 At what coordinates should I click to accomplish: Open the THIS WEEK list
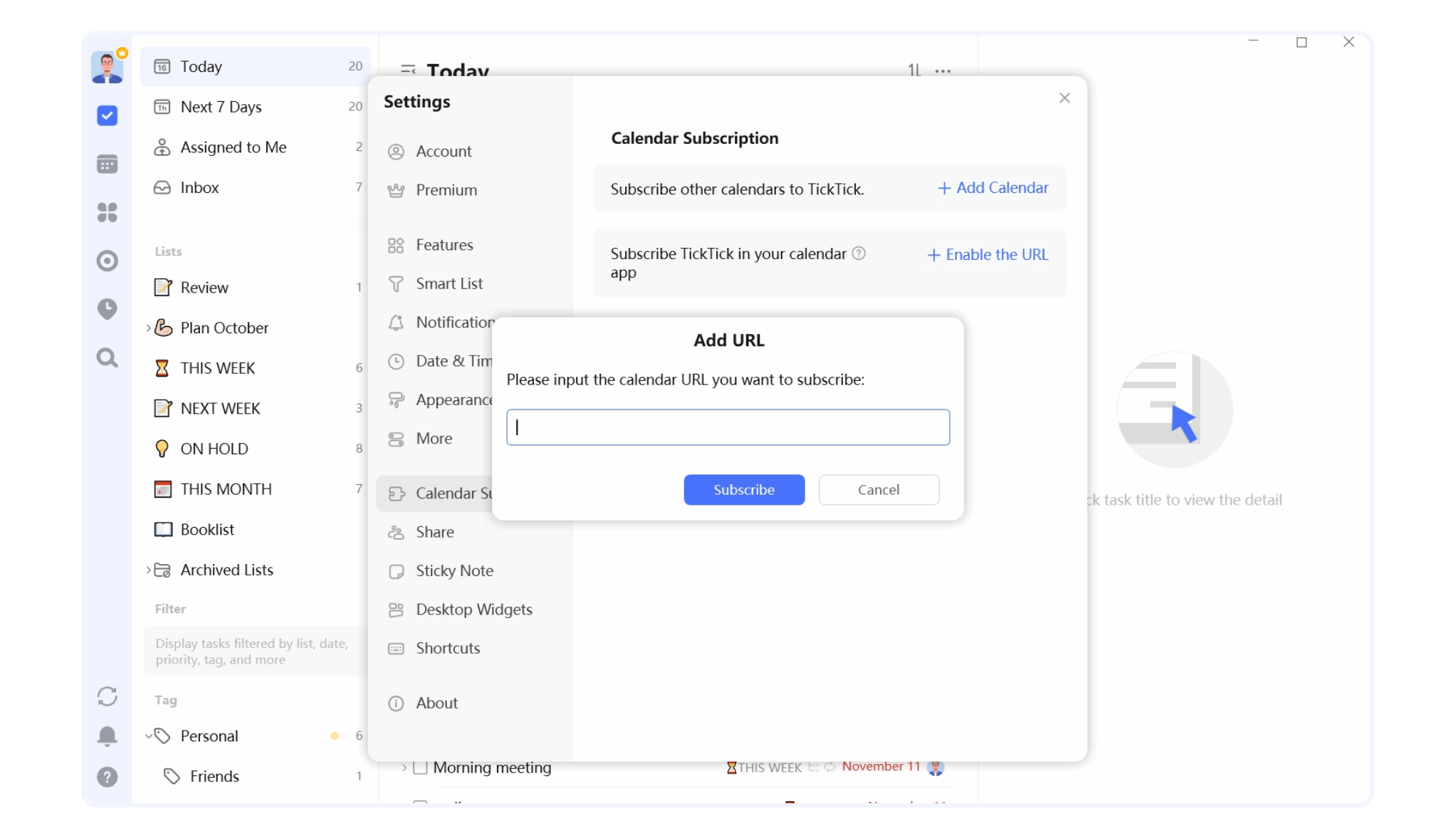coord(256,368)
